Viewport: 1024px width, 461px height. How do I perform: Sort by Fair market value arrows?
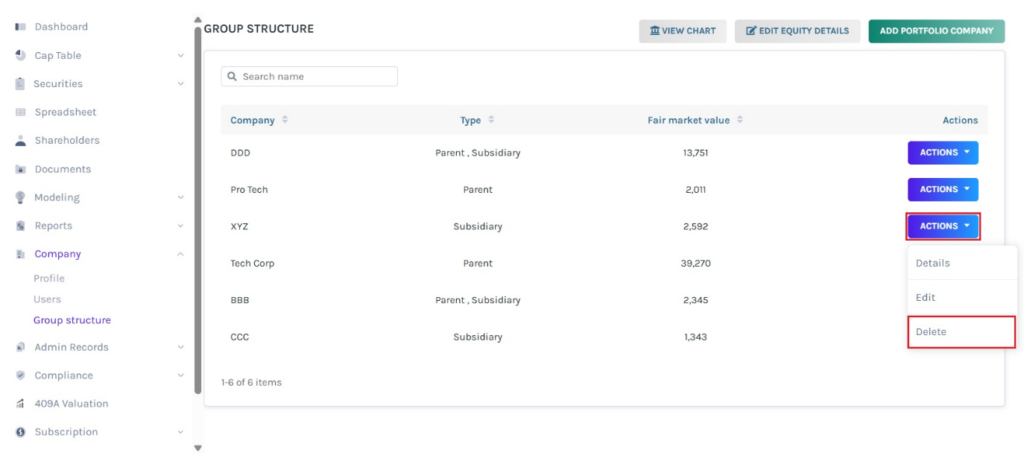(x=740, y=120)
